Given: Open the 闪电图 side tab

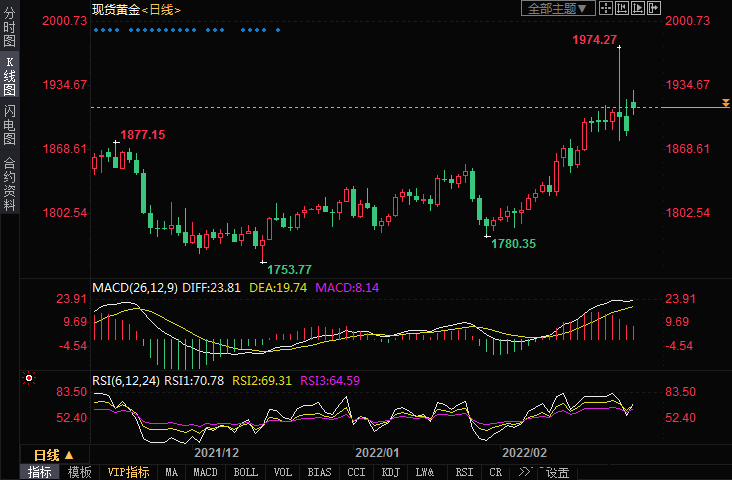Looking at the screenshot, I should 9,124.
